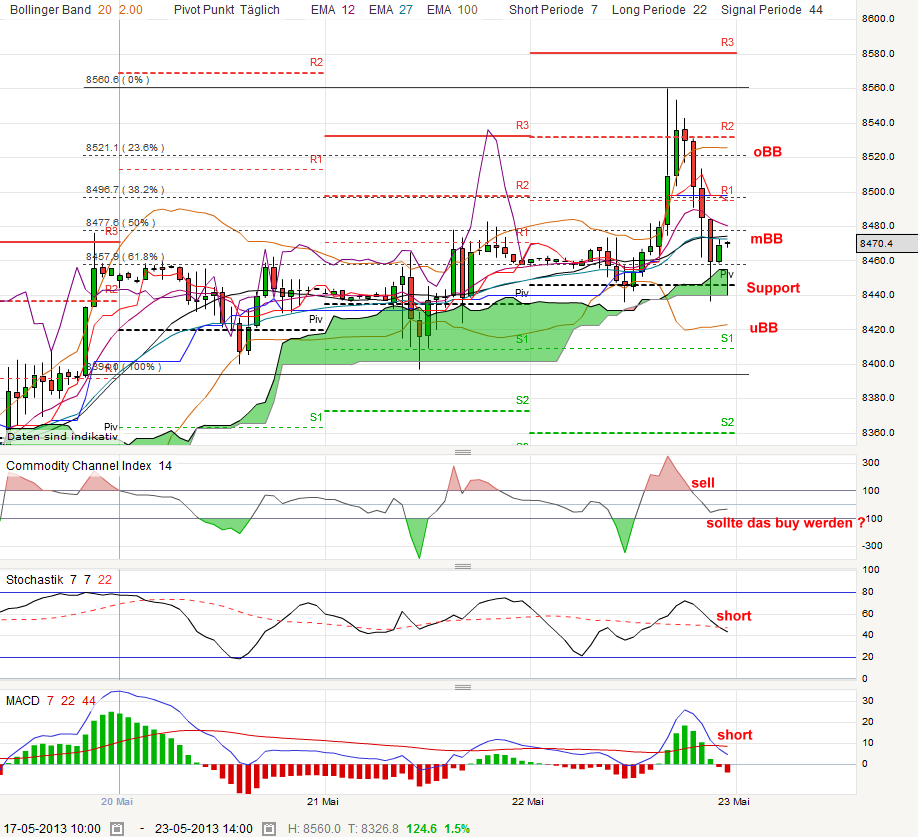Click the H: 8560.0 high value
The width and height of the screenshot is (918, 837).
tap(314, 829)
